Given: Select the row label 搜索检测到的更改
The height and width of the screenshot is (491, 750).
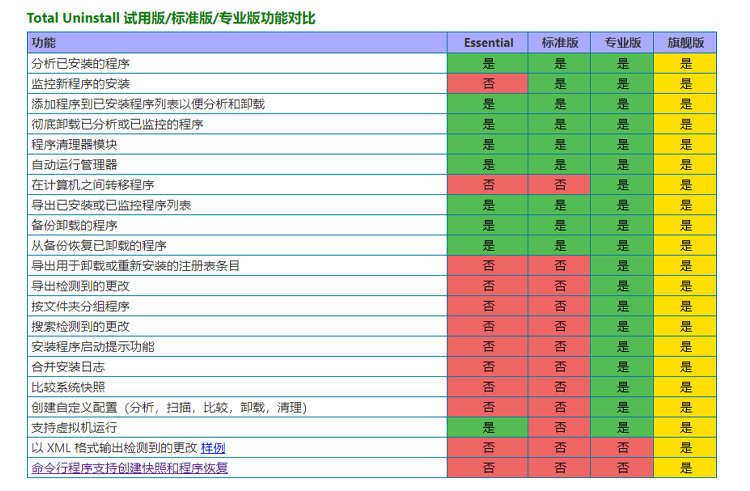Looking at the screenshot, I should point(80,326).
